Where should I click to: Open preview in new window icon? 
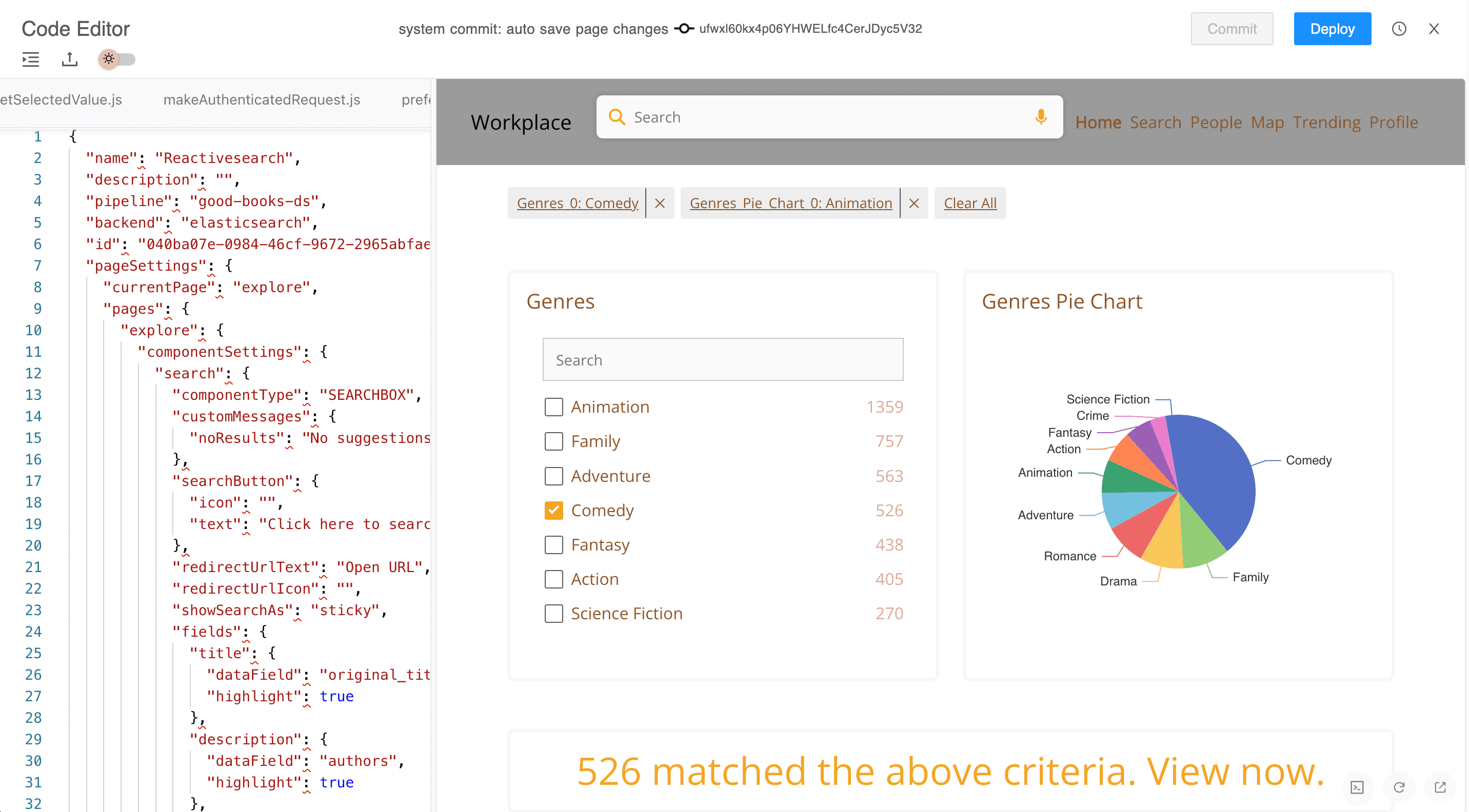1441,787
